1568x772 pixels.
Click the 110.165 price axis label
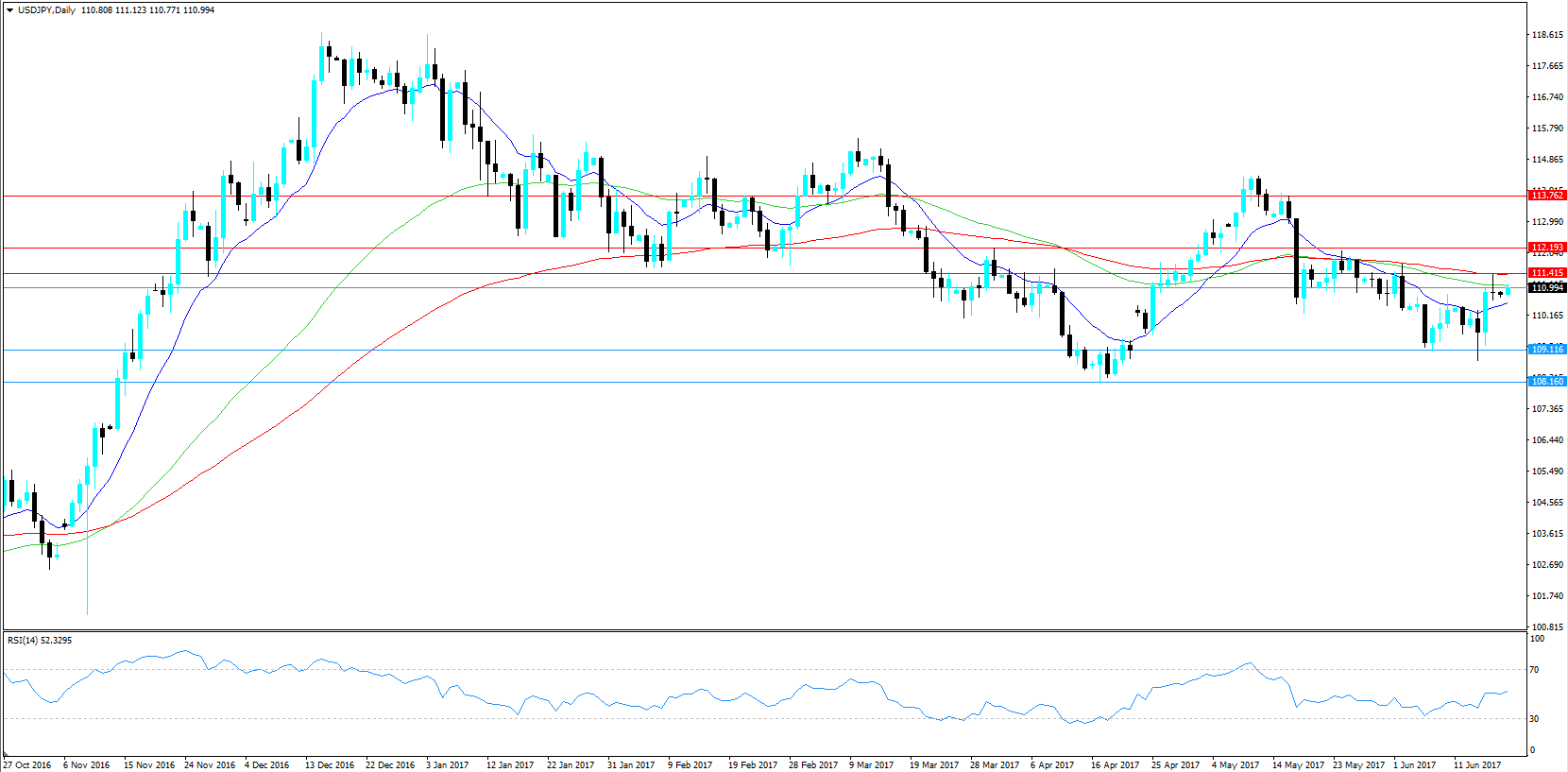pos(1547,316)
